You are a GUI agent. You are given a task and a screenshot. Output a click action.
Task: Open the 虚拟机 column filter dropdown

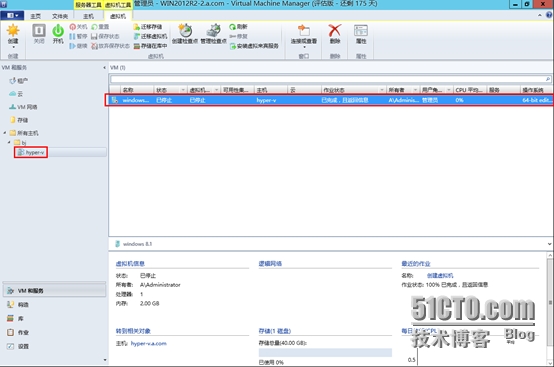click(216, 90)
